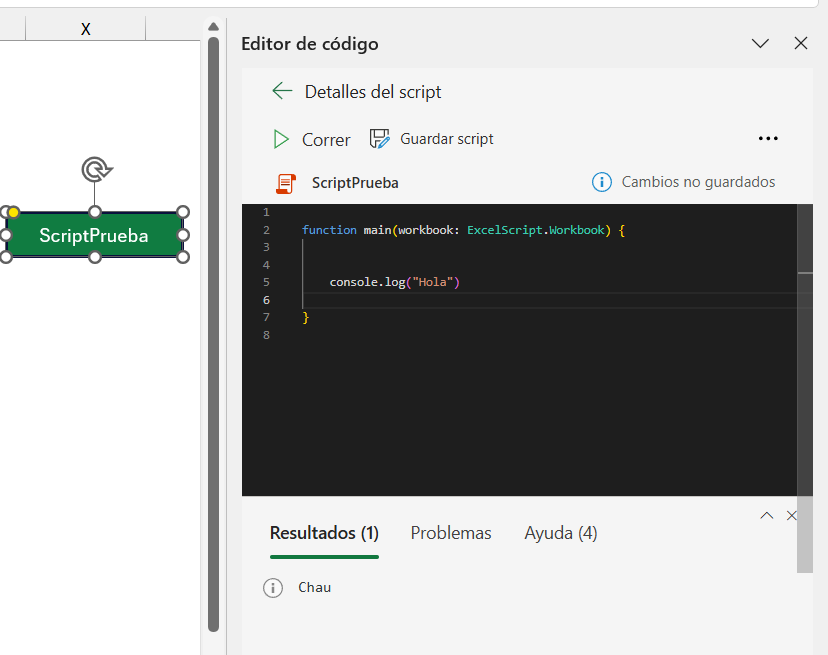Collapse the Editor de código pane with chevron
Screen dimensions: 828x655
[x=760, y=43]
